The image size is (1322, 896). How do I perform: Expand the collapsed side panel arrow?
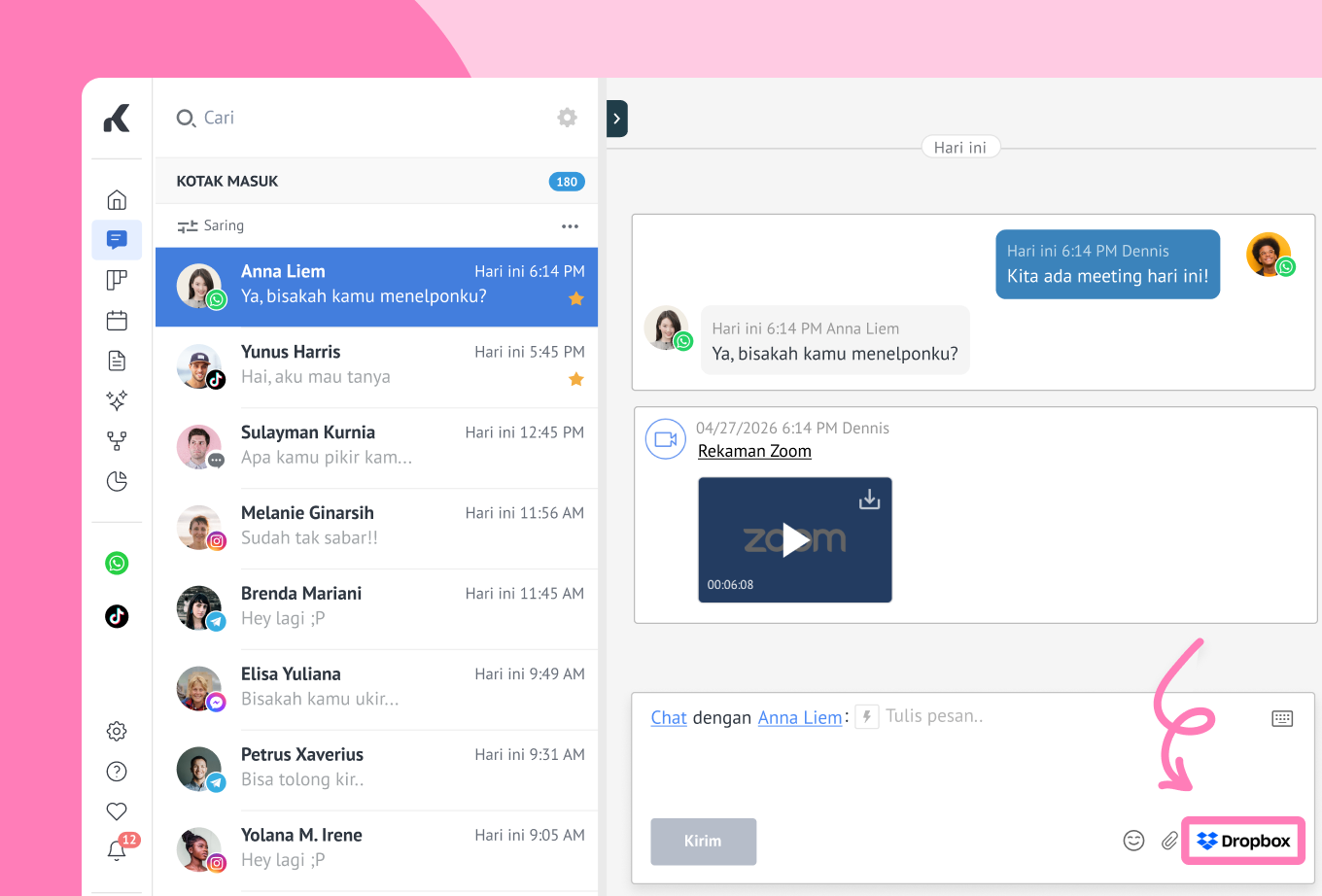tap(616, 119)
